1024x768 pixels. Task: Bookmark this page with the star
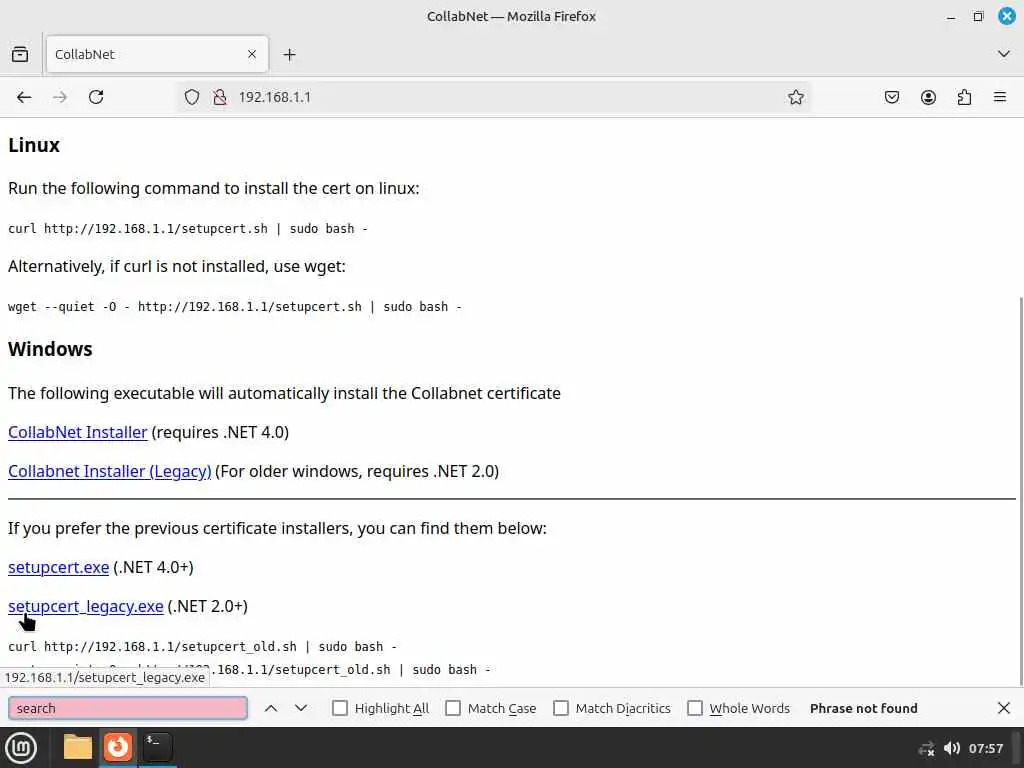pyautogui.click(x=795, y=97)
